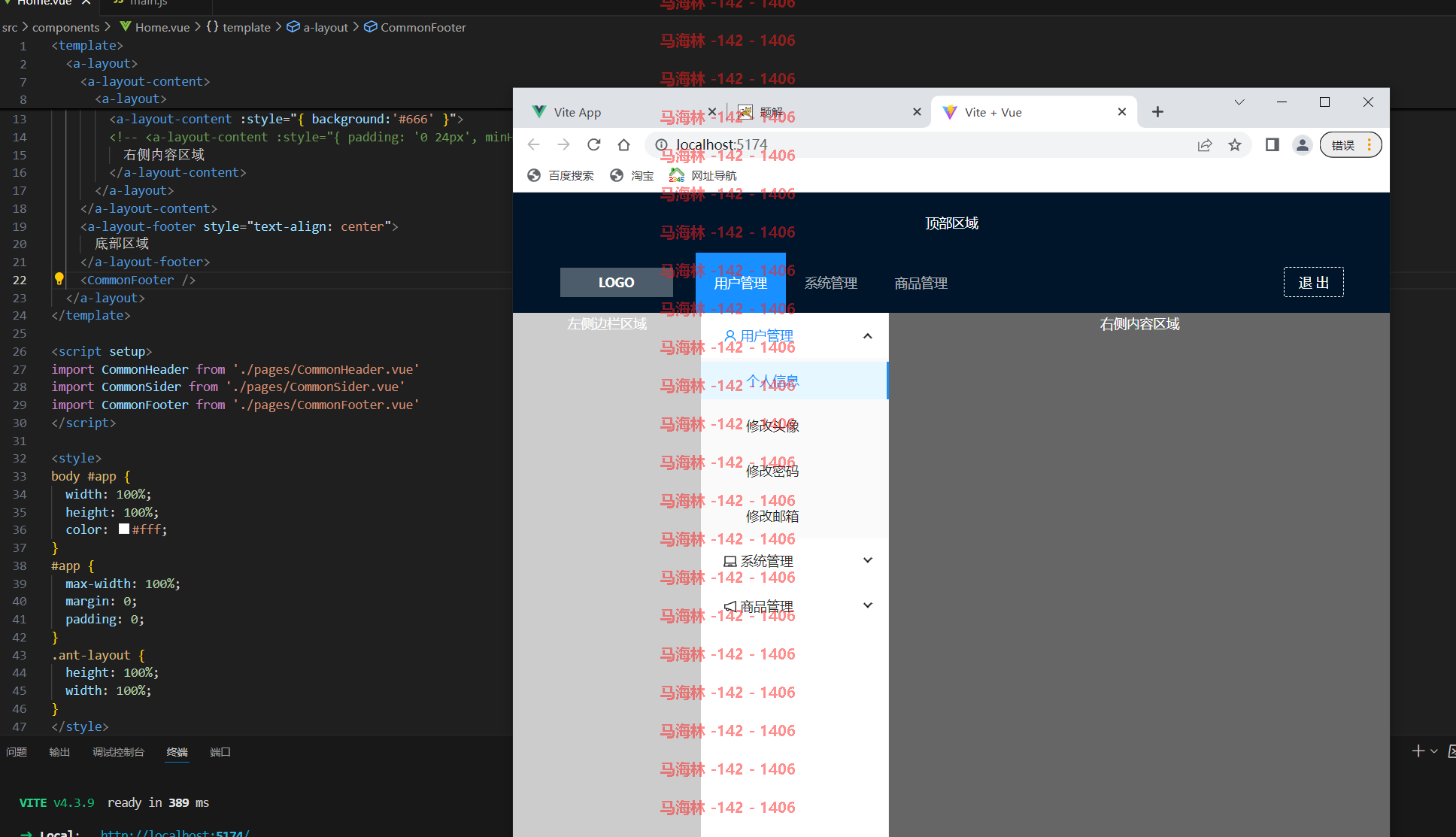1456x837 pixels.
Task: Create a new terminal with plus icon
Action: coord(1418,751)
